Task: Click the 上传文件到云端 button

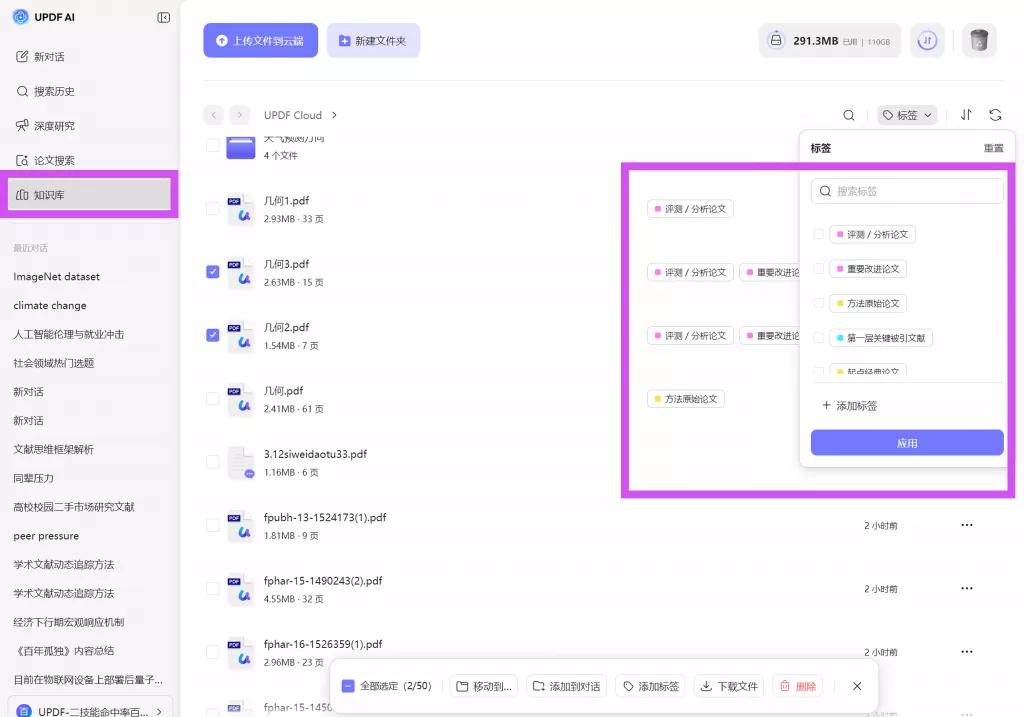Action: pyautogui.click(x=260, y=41)
